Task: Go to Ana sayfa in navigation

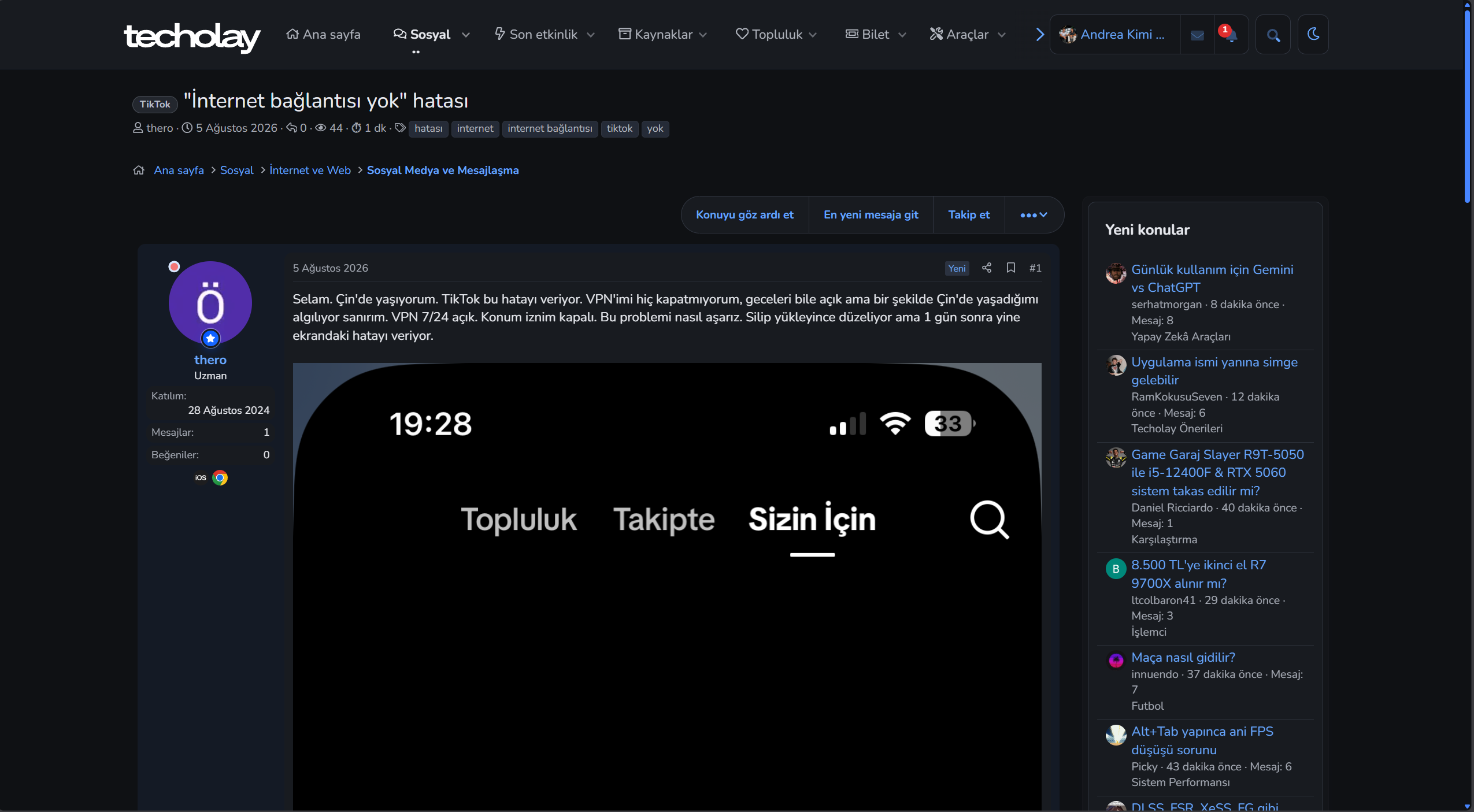Action: [323, 35]
